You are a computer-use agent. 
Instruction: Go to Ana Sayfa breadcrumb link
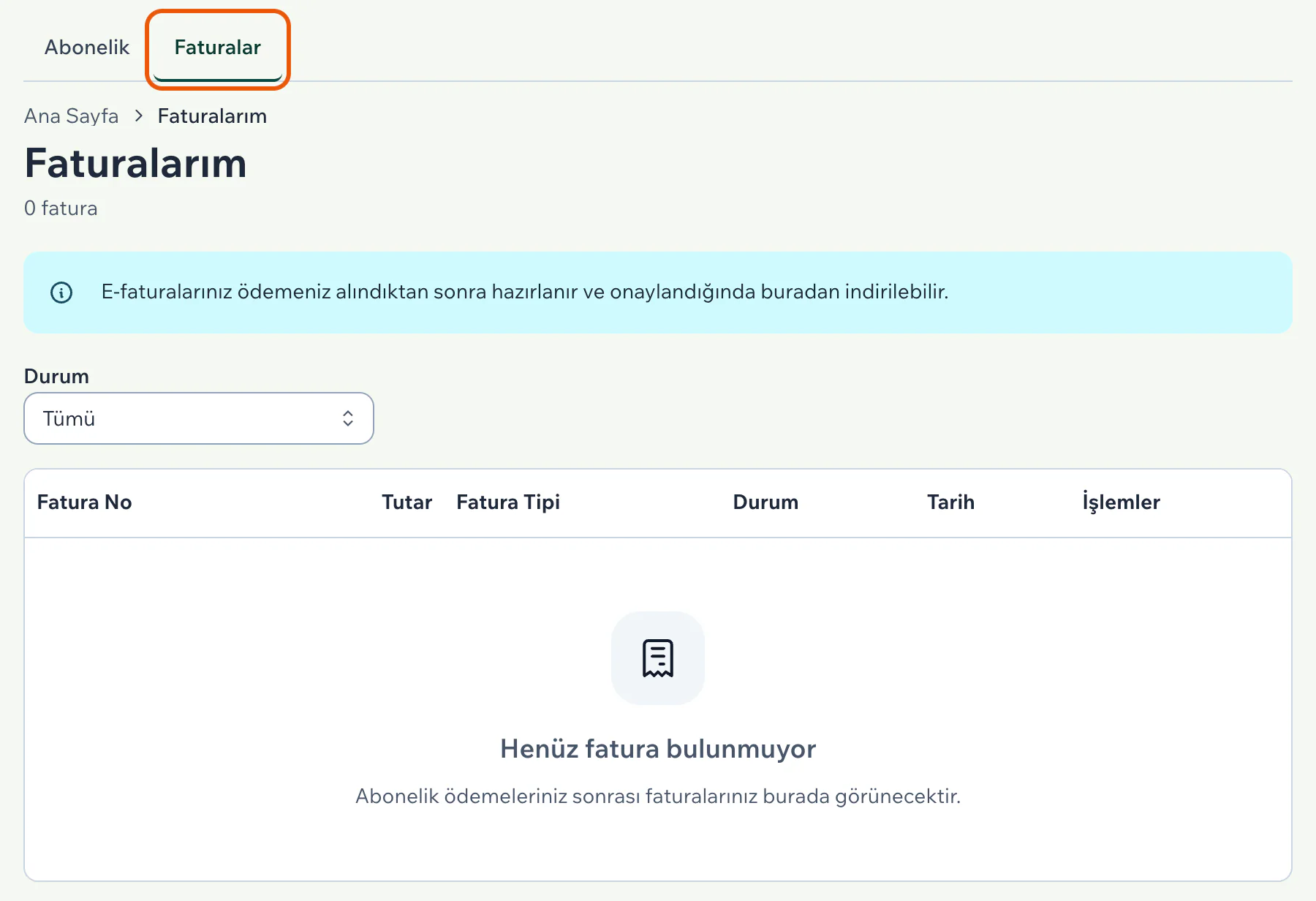coord(71,116)
